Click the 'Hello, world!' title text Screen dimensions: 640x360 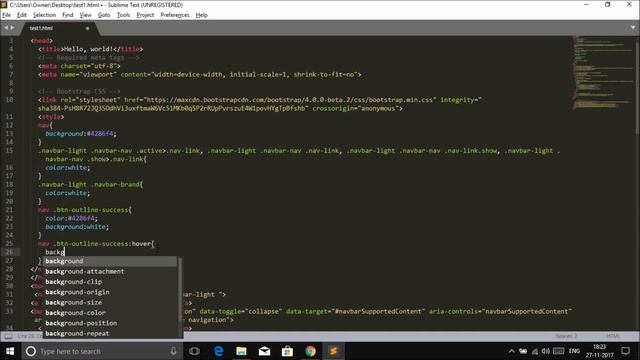point(89,49)
